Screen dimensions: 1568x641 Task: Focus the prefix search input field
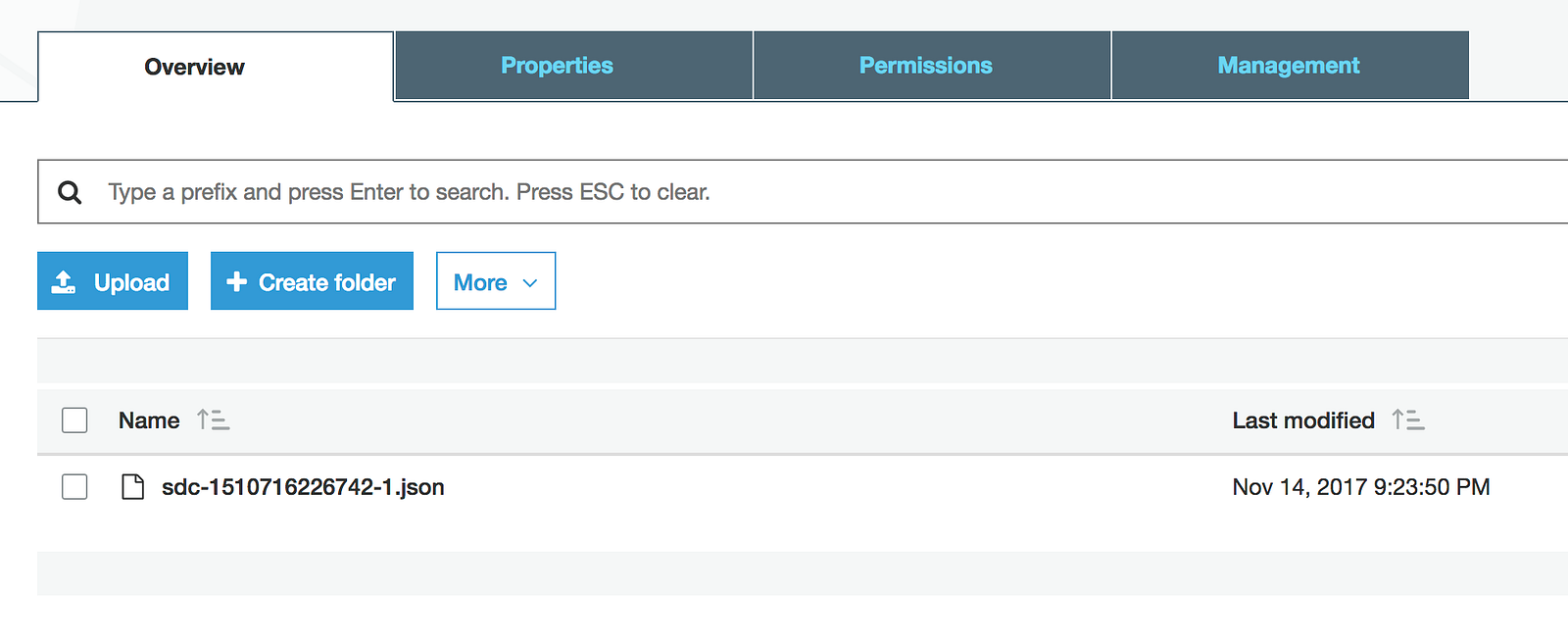[784, 192]
